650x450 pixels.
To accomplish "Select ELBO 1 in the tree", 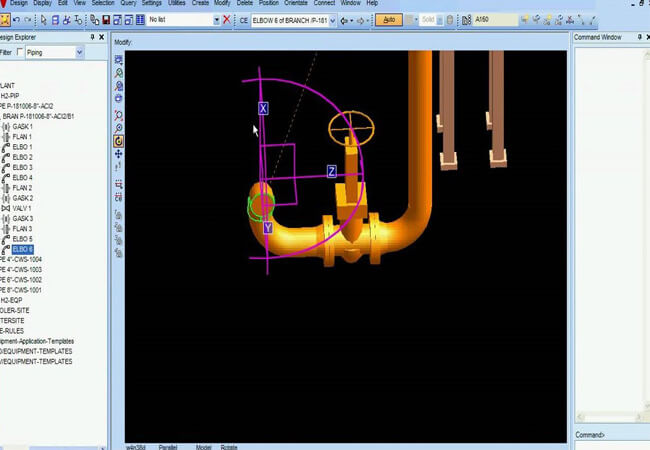I will (x=22, y=147).
